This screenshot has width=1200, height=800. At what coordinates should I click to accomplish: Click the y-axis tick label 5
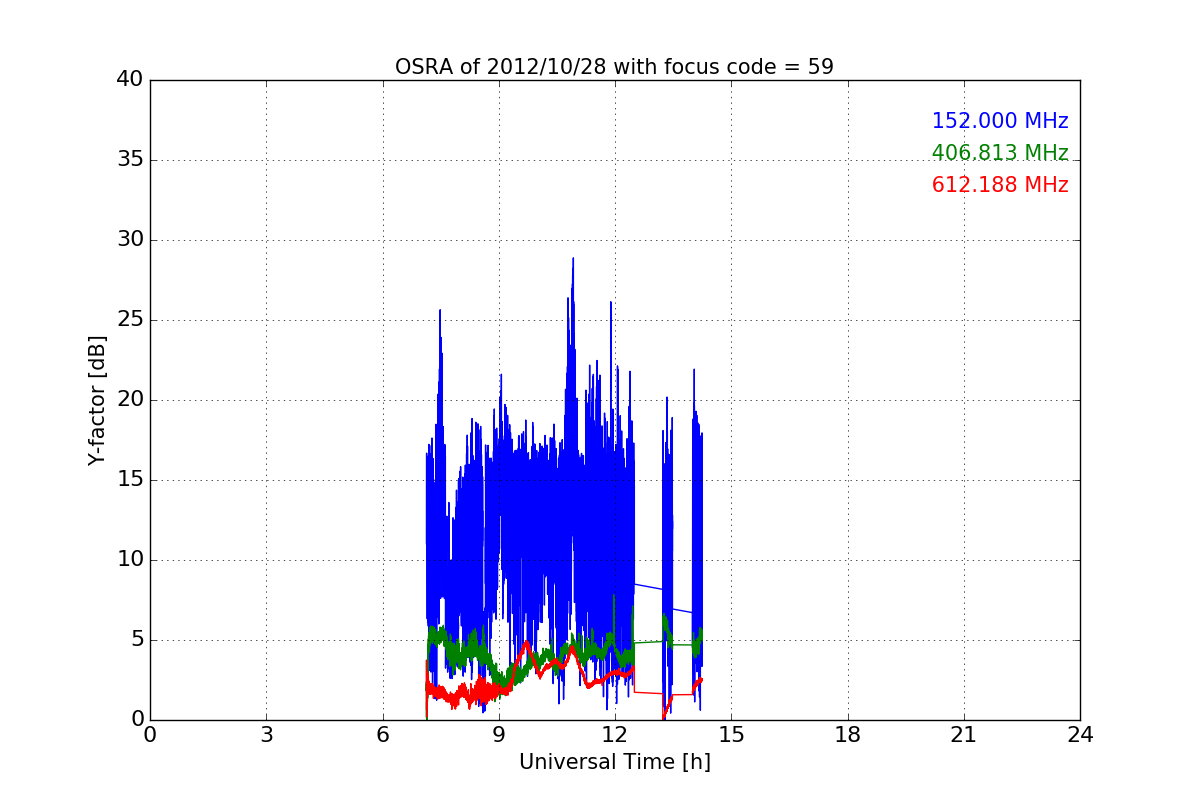pos(137,640)
